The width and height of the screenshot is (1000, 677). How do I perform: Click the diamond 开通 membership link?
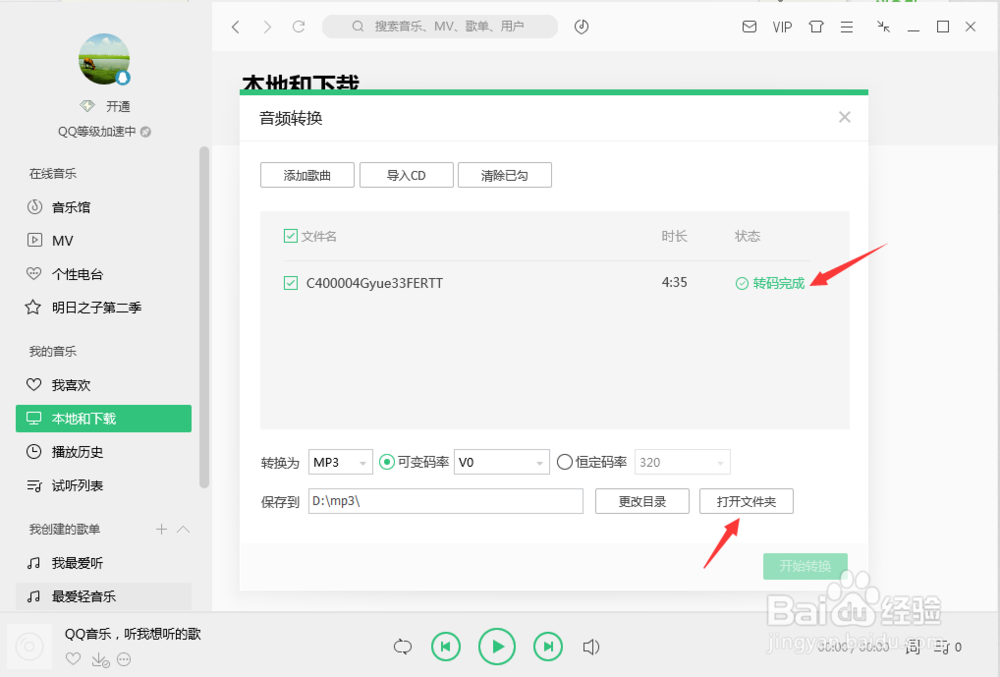(105, 106)
